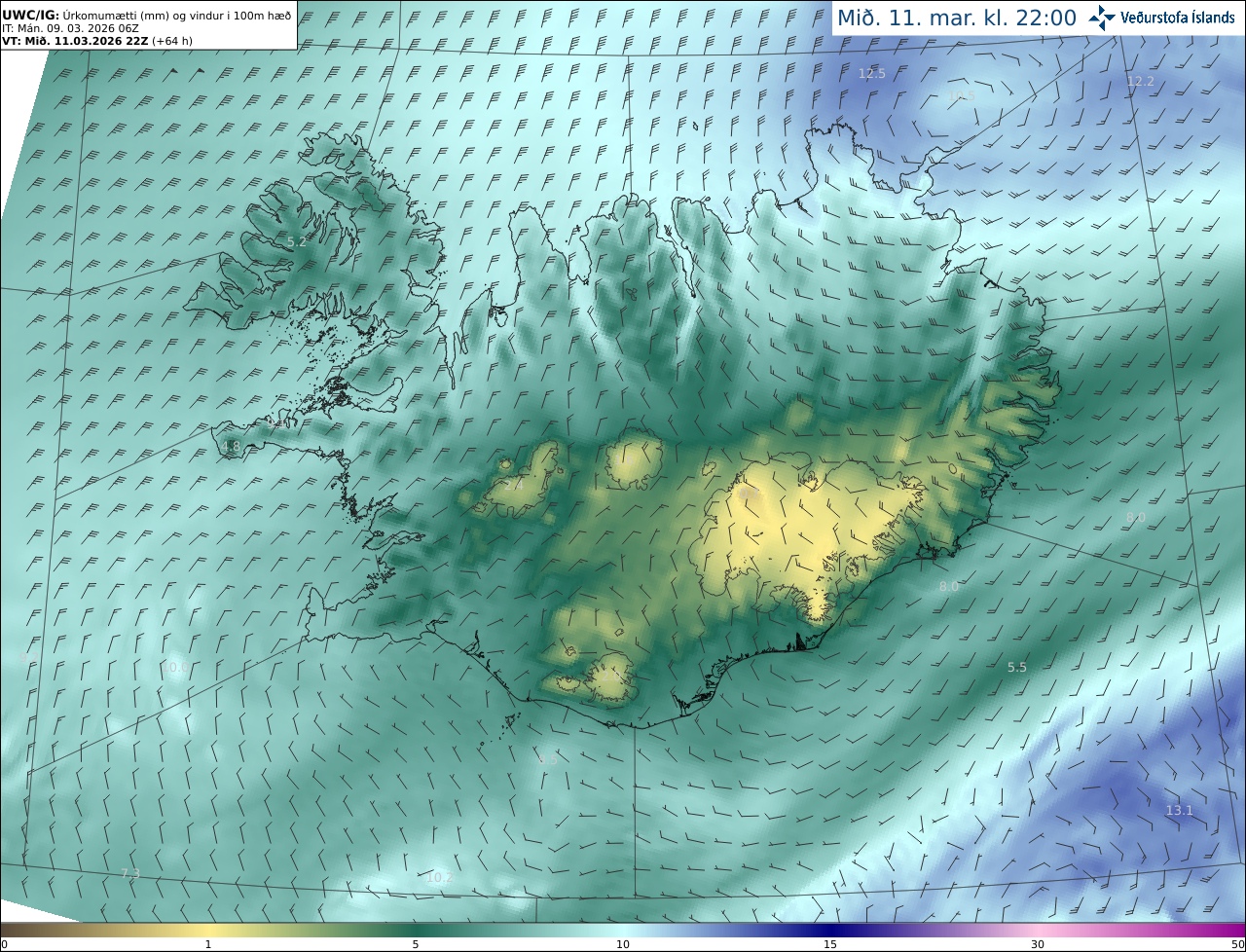Click the 0 tick label on the legend
The image size is (1246, 952).
click(x=4, y=944)
